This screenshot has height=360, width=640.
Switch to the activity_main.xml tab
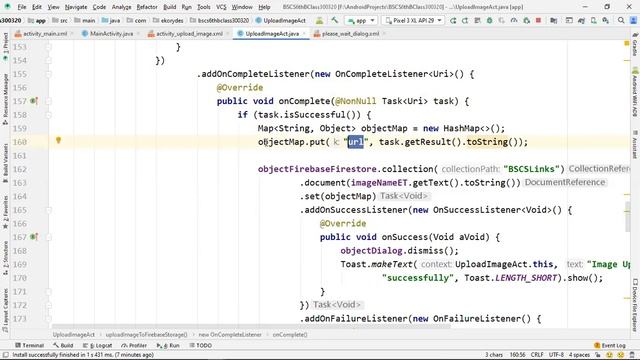coord(45,34)
